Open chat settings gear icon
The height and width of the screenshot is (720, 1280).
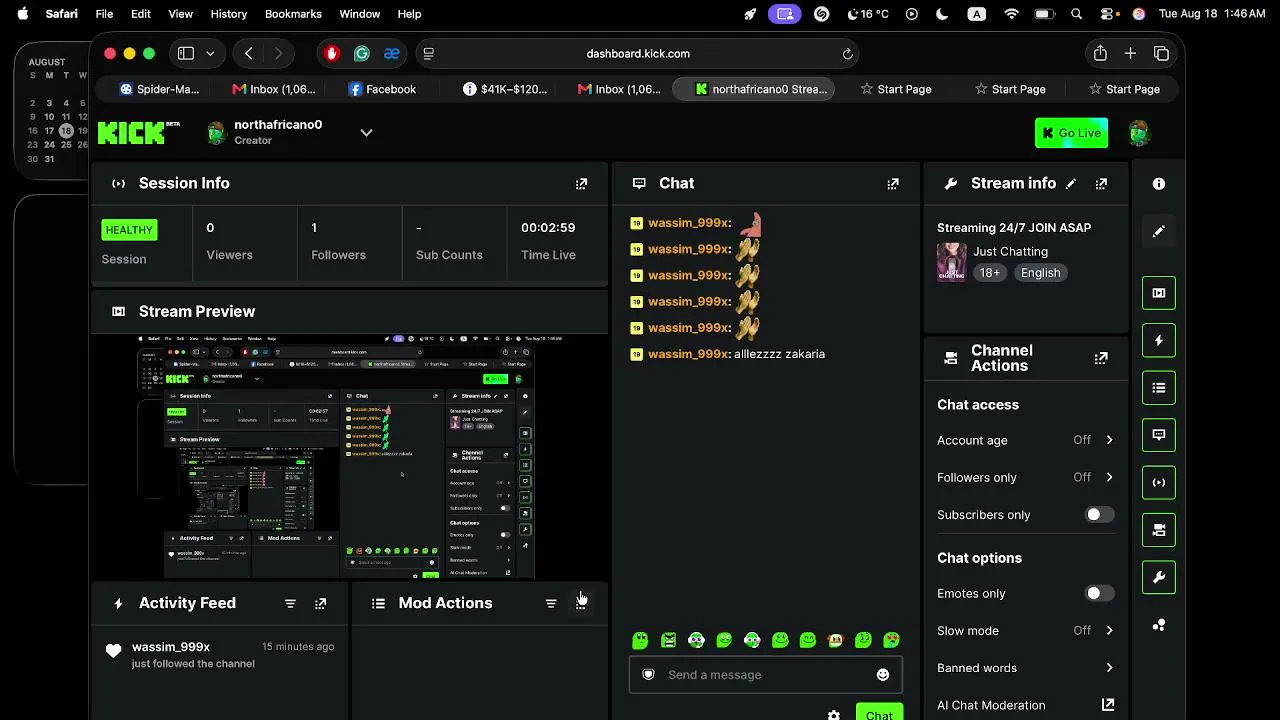click(834, 716)
